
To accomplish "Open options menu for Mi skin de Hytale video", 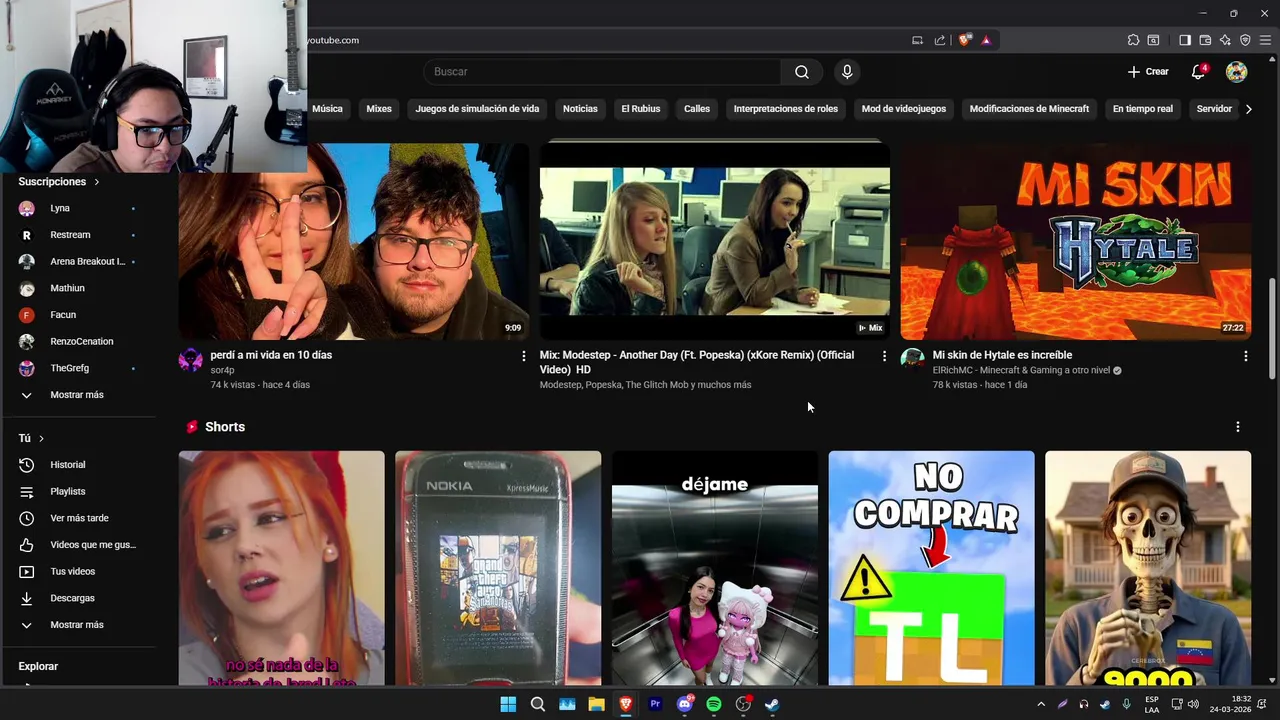I will (1245, 356).
